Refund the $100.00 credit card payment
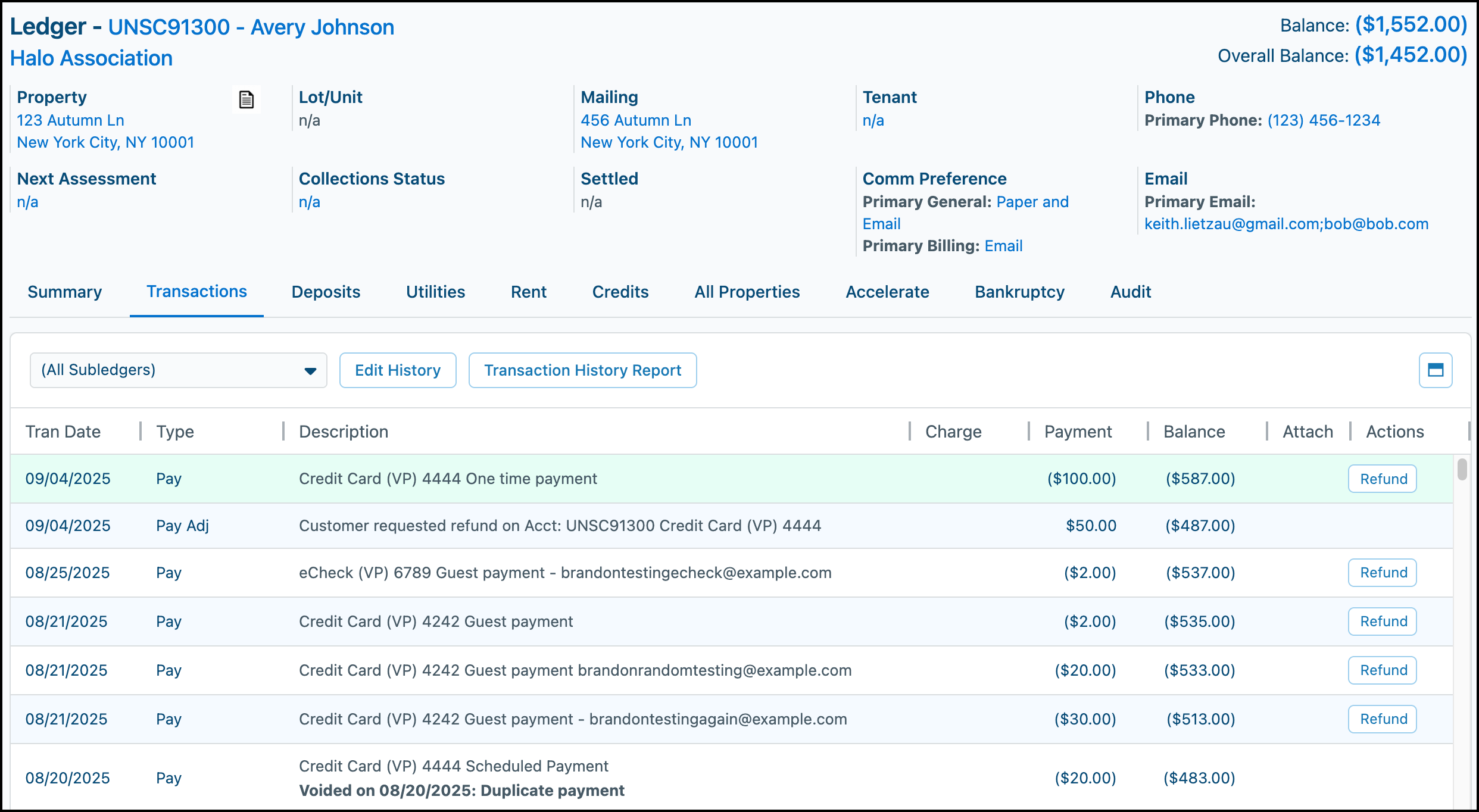Screen dimensions: 1479x812 click(x=1382, y=478)
